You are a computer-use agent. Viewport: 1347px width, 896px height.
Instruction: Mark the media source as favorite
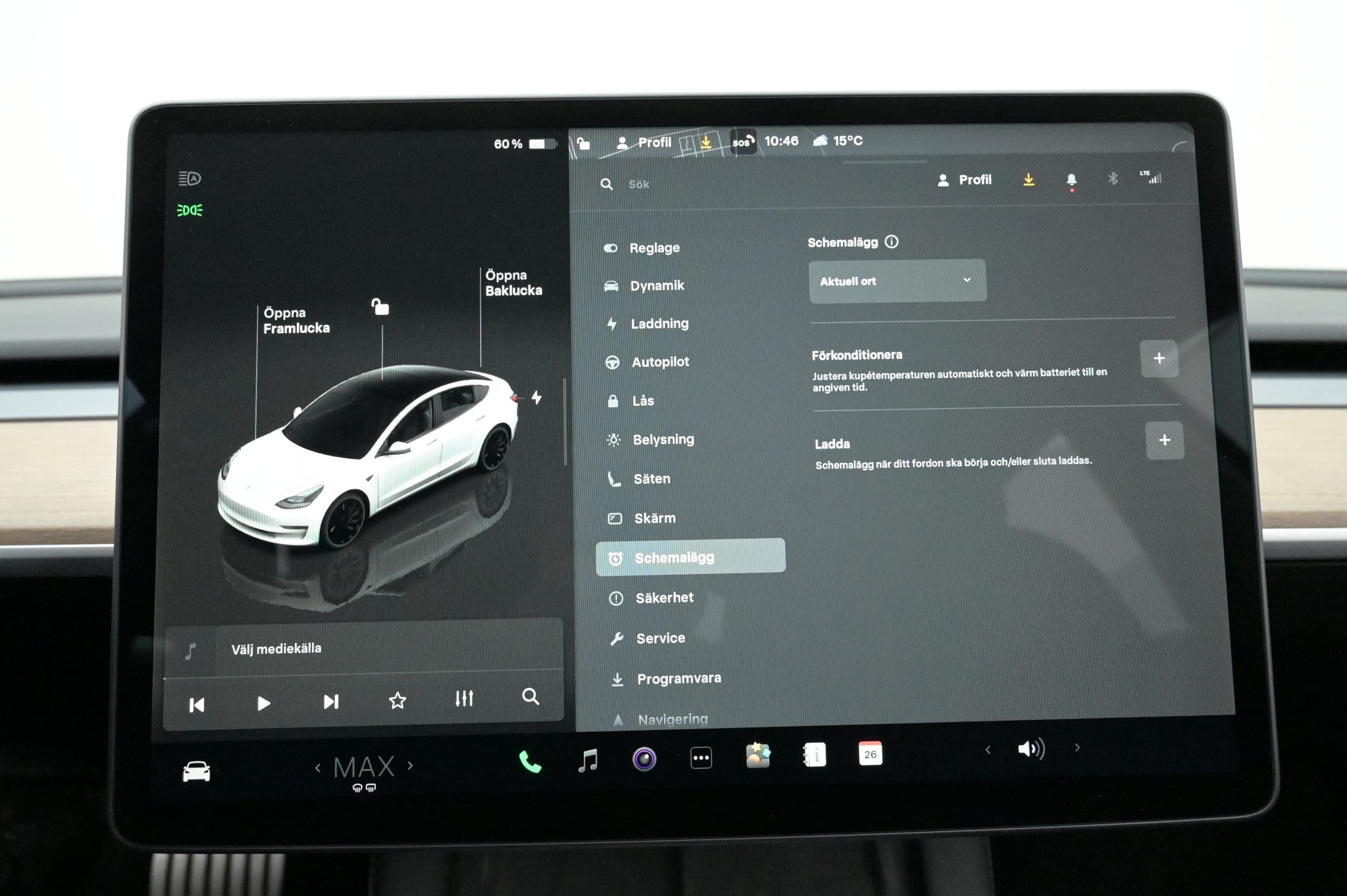[x=397, y=700]
